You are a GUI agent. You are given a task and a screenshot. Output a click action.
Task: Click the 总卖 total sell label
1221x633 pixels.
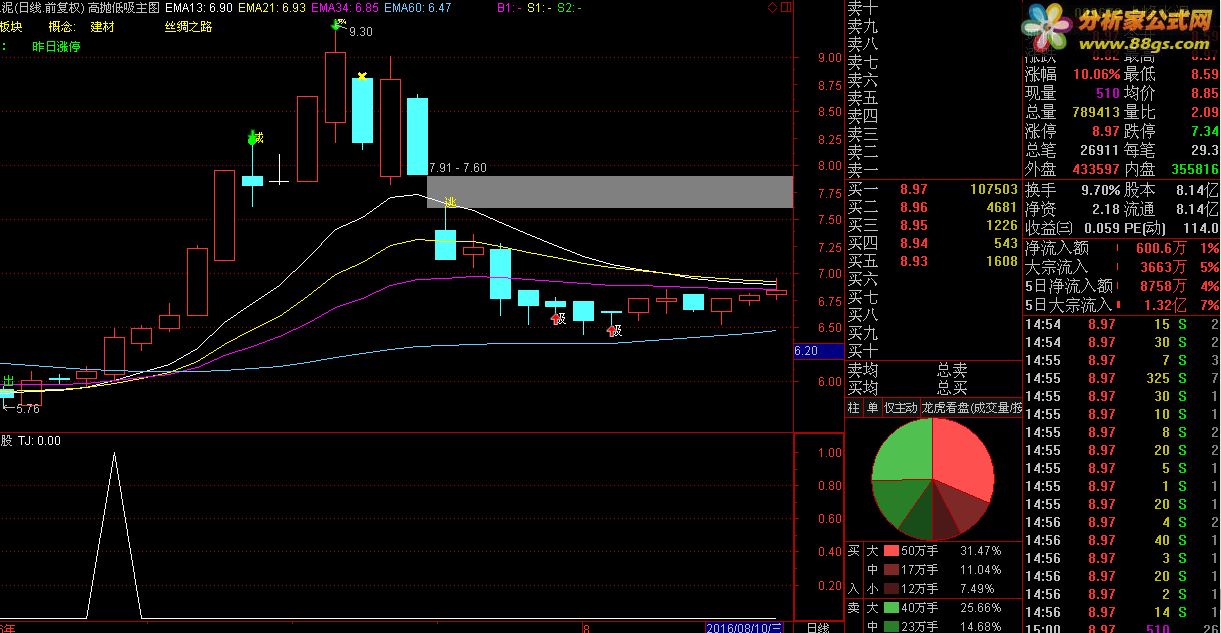pos(952,369)
